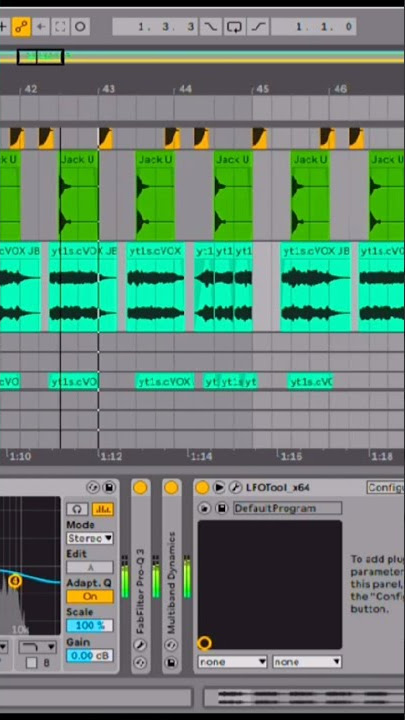The height and width of the screenshot is (720, 405).
Task: Select the lower-track yt1s.cVOX clip near bar 44
Action: point(164,382)
